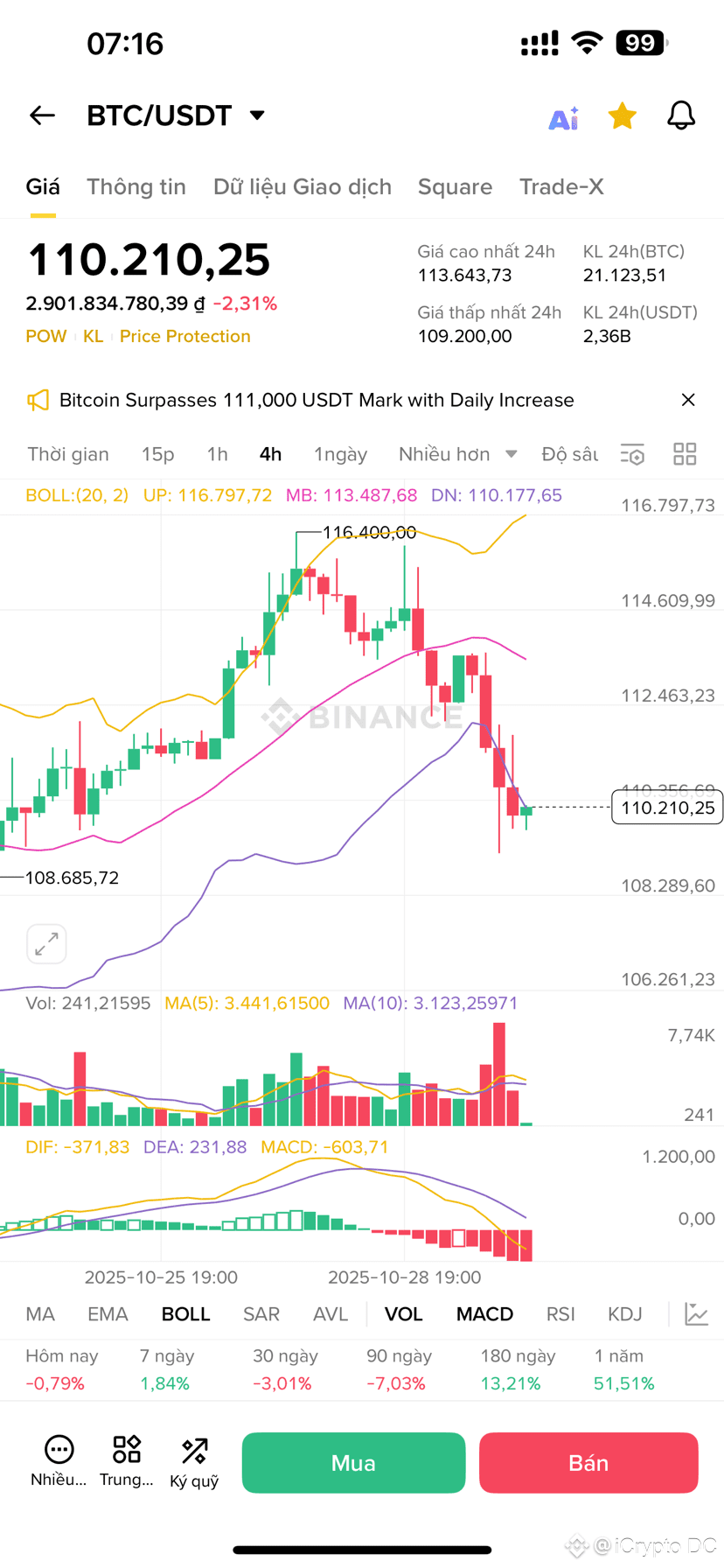This screenshot has height=1568, width=724.
Task: Expand chart to fullscreen
Action: [x=46, y=944]
